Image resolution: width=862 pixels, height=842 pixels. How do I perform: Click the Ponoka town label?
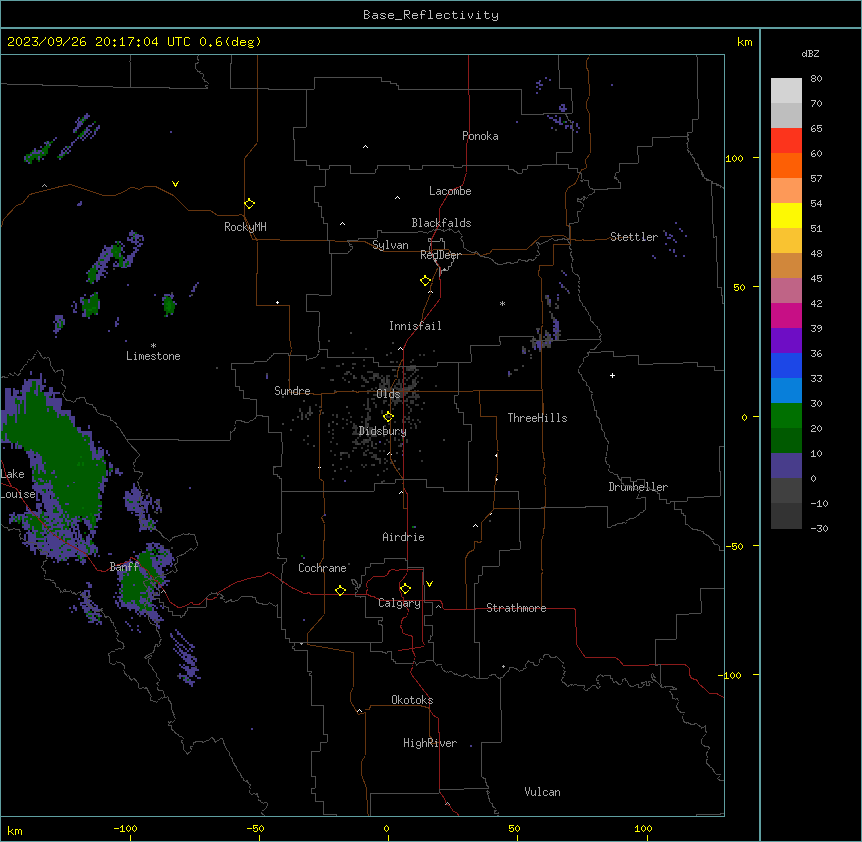(x=480, y=136)
